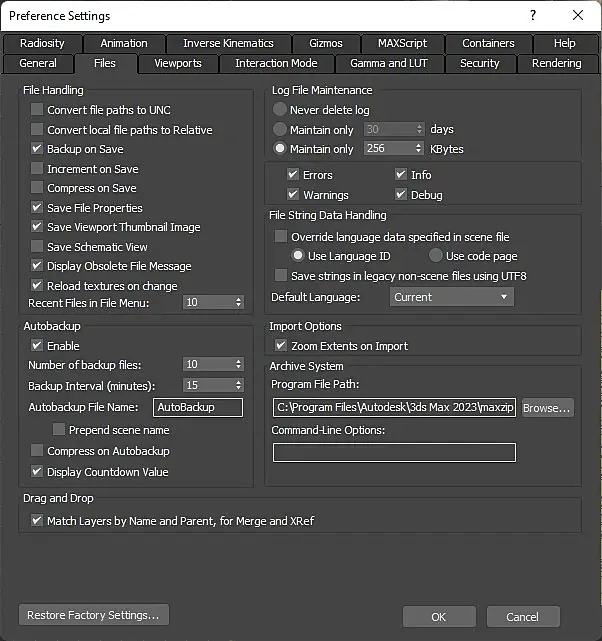Increase the KBytes log size spinner
602x641 pixels.
(419, 146)
